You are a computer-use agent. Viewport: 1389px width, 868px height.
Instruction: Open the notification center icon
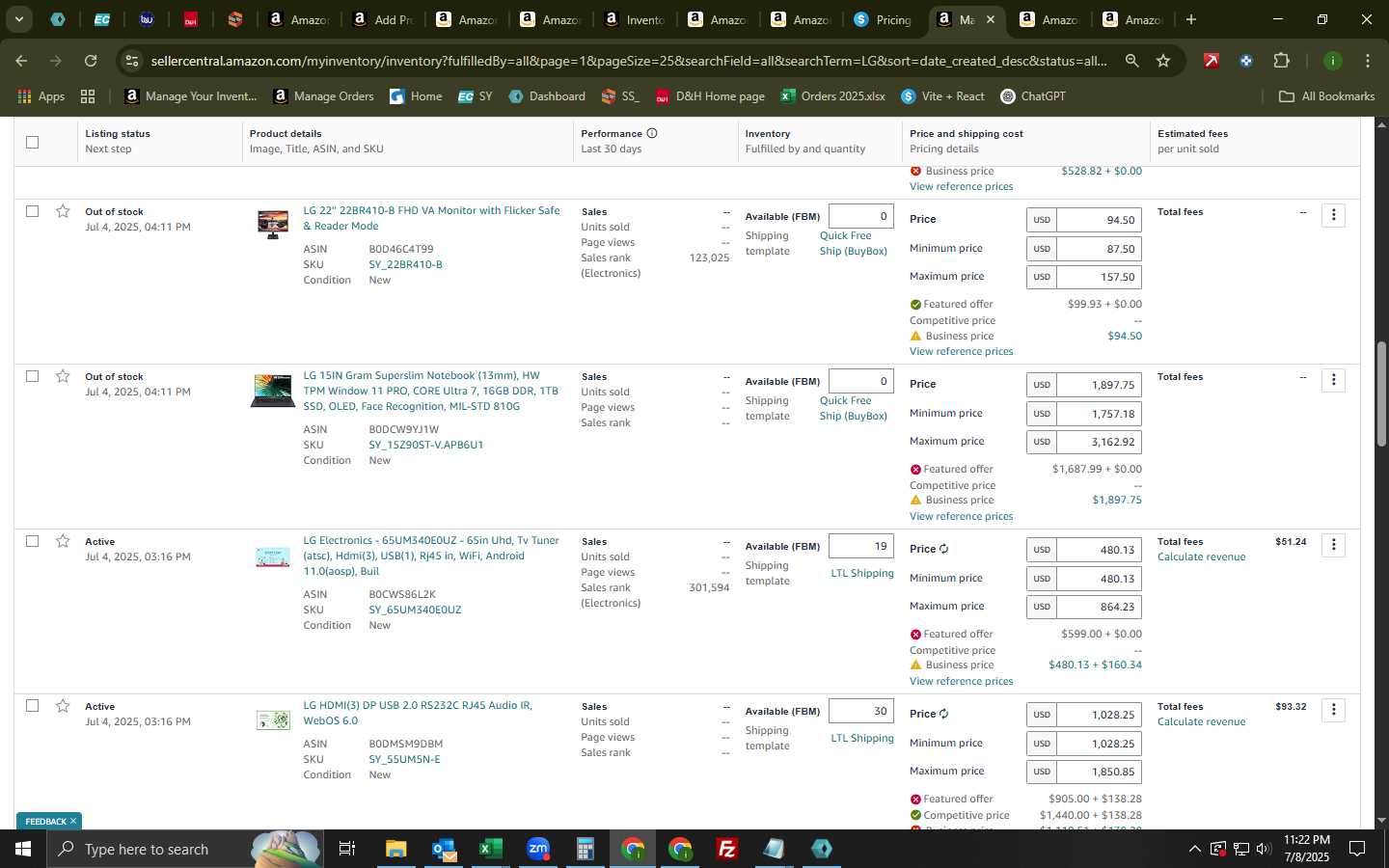click(x=1357, y=849)
